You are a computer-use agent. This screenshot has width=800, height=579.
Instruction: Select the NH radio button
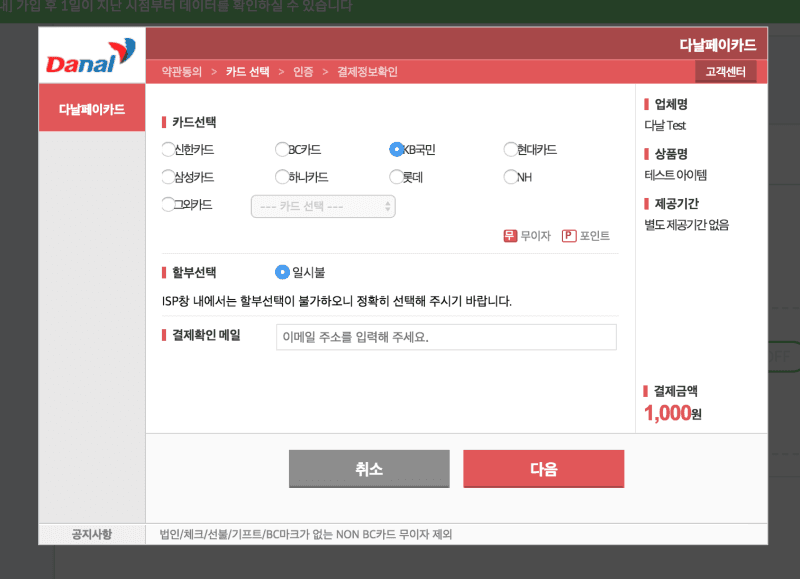(510, 177)
